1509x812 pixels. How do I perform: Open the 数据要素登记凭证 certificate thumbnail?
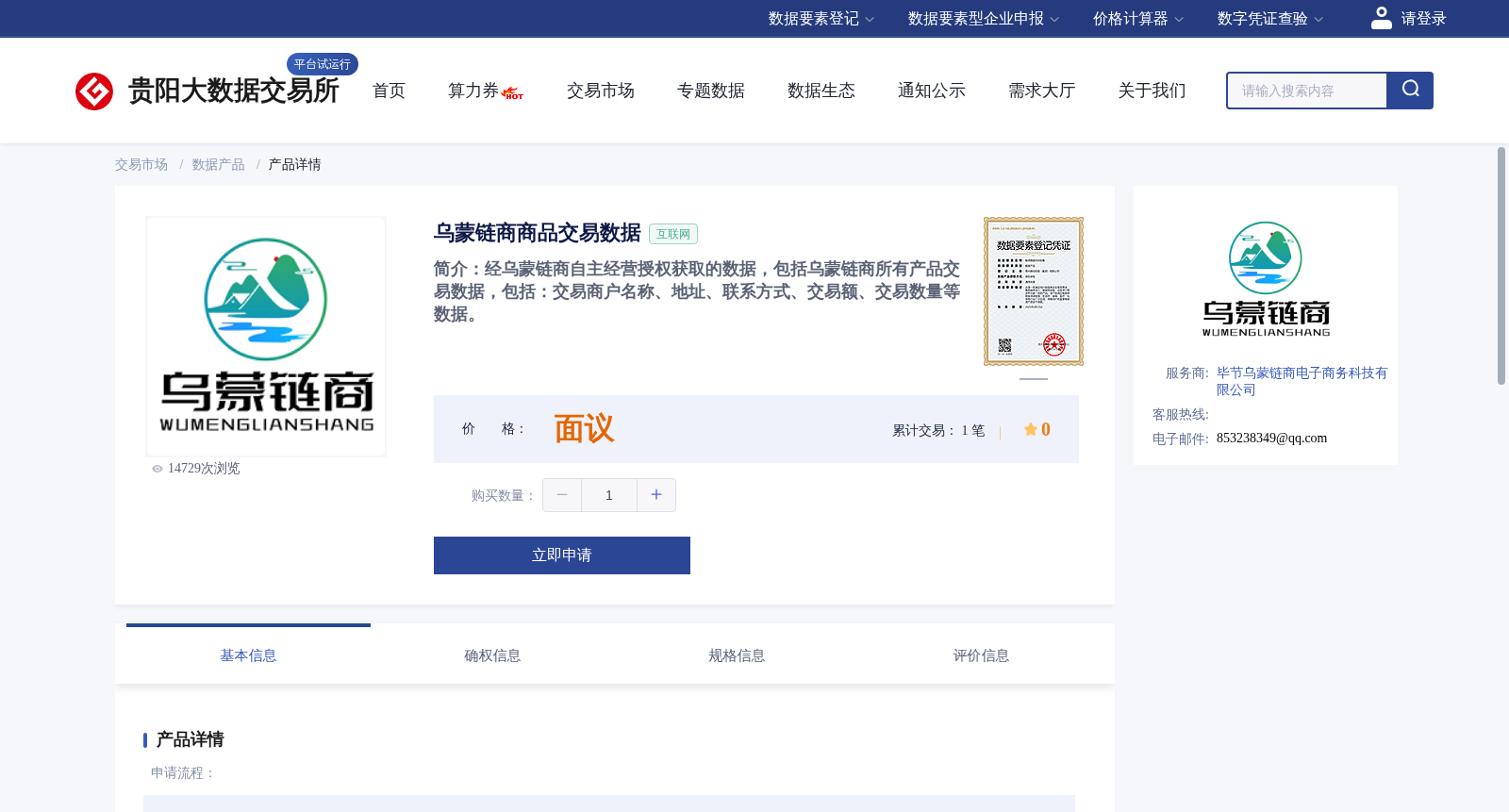(x=1034, y=291)
